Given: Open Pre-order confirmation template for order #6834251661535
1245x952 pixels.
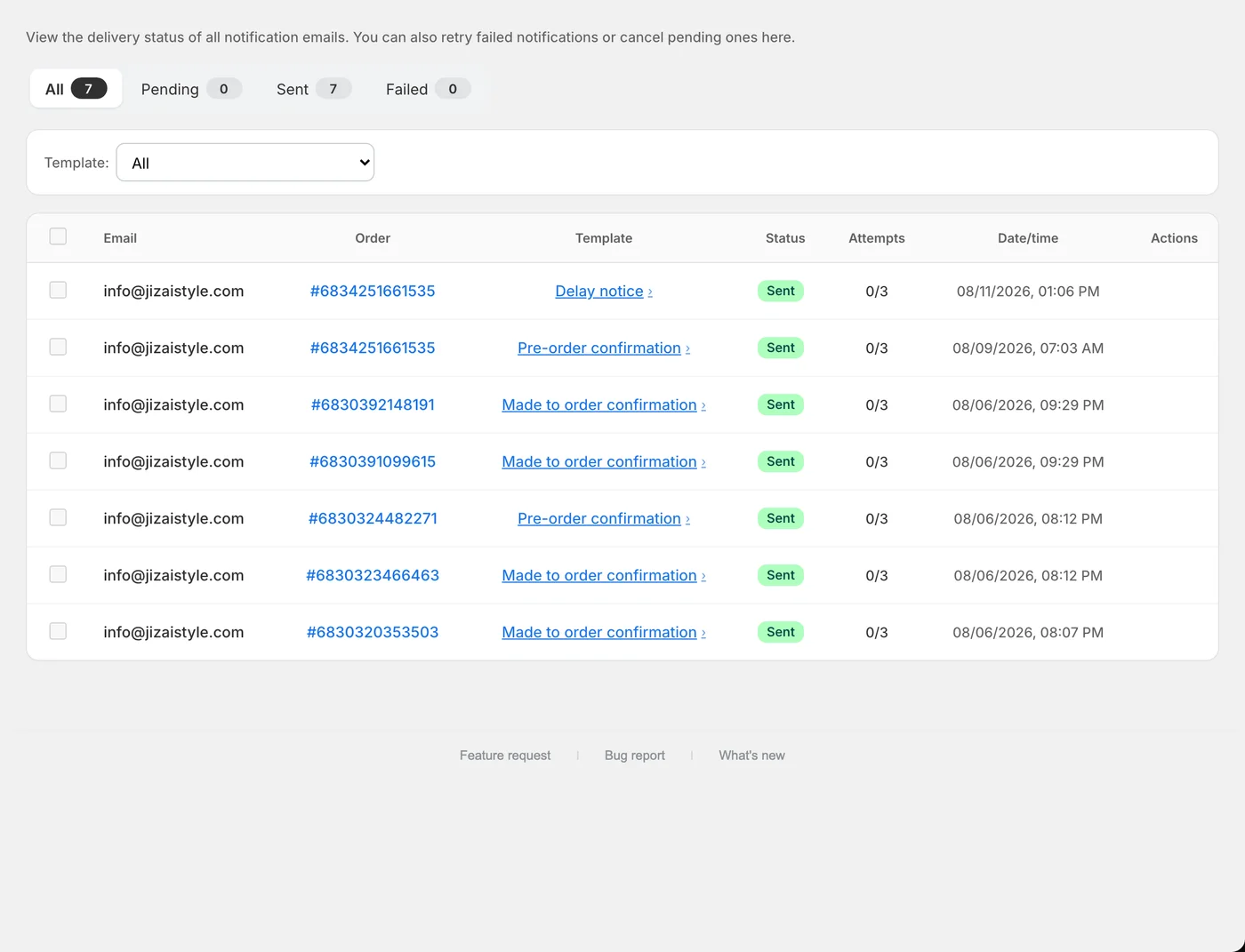Looking at the screenshot, I should click(604, 348).
